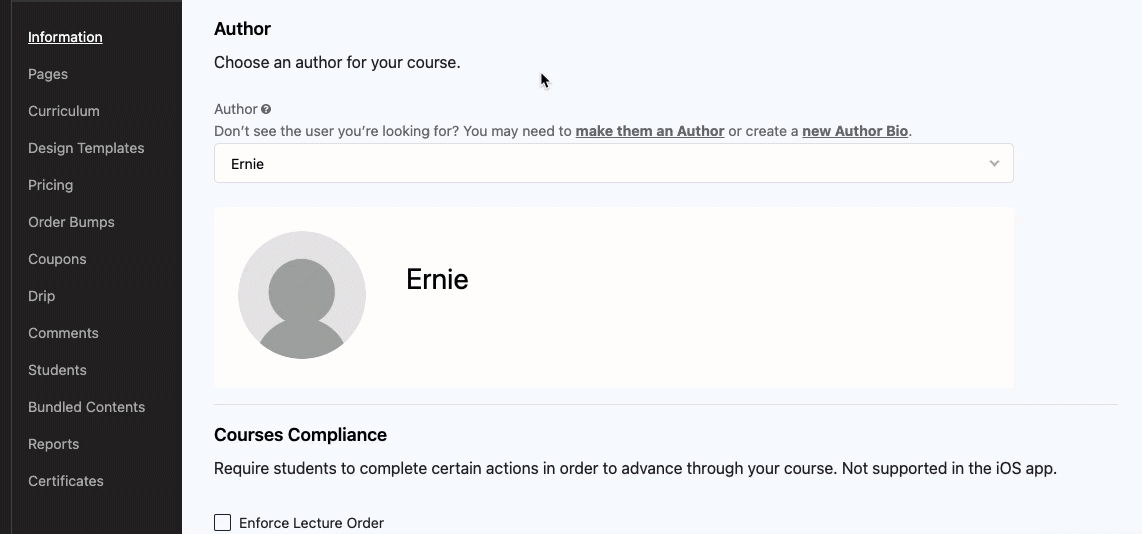This screenshot has width=1142, height=534.
Task: Follow the make them an Author link
Action: (x=650, y=131)
